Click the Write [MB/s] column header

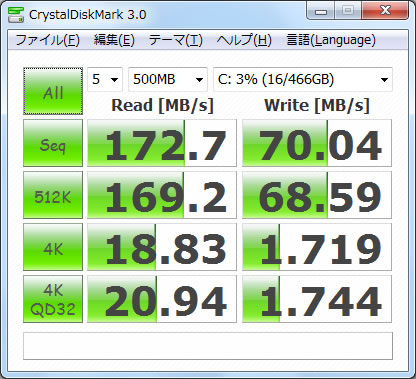click(x=317, y=105)
